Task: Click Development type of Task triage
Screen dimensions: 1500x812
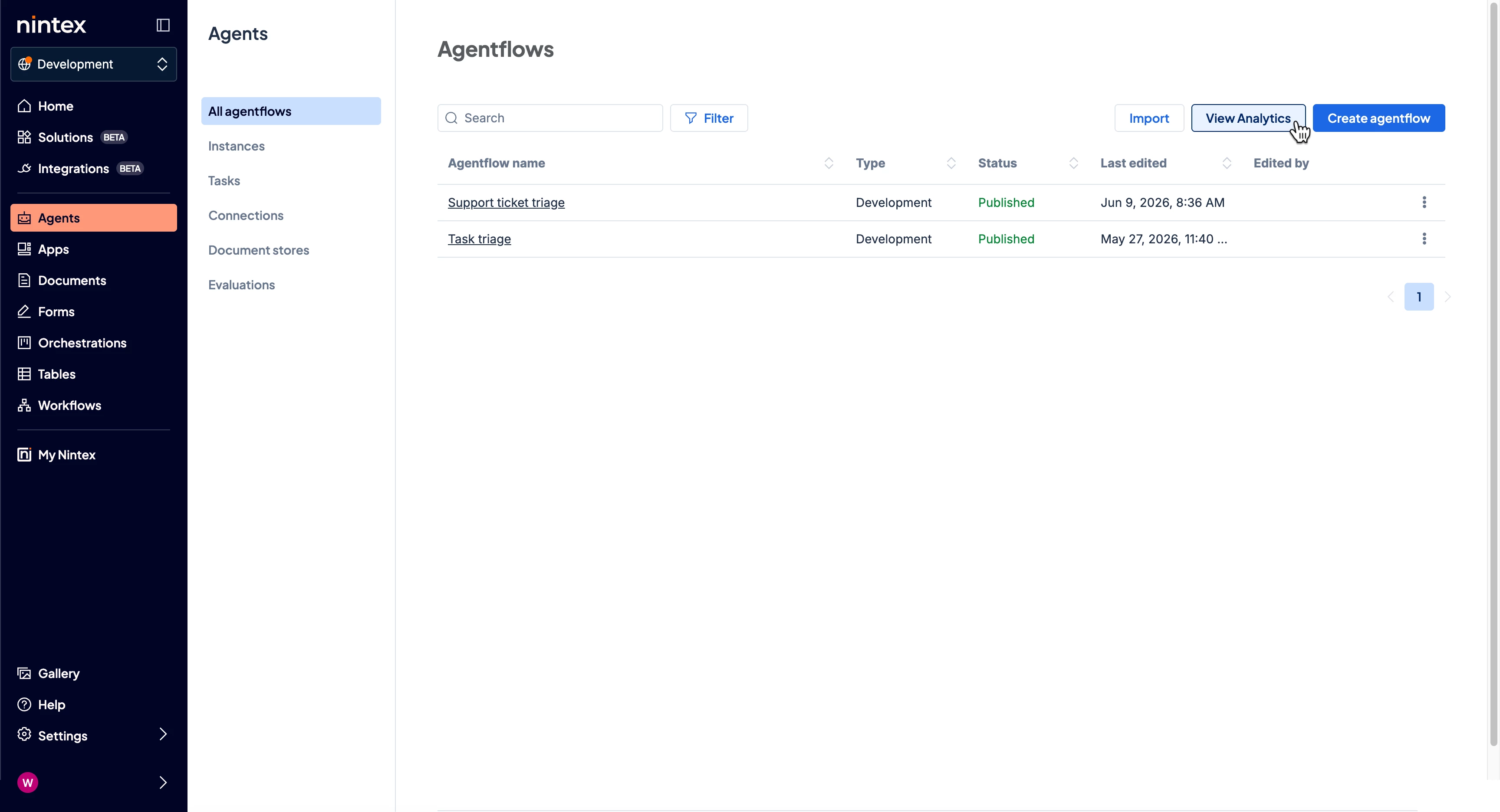Action: tap(893, 239)
